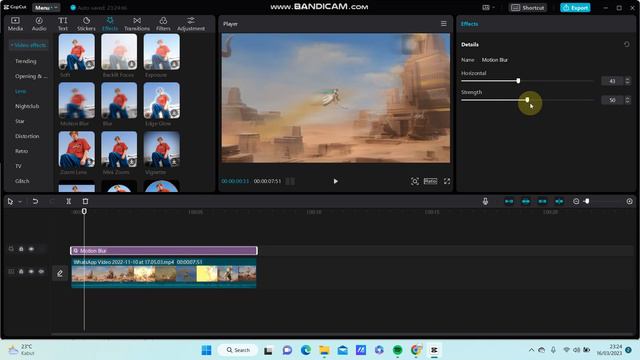The height and width of the screenshot is (360, 640).
Task: Split the clip at the playhead
Action: (69, 201)
